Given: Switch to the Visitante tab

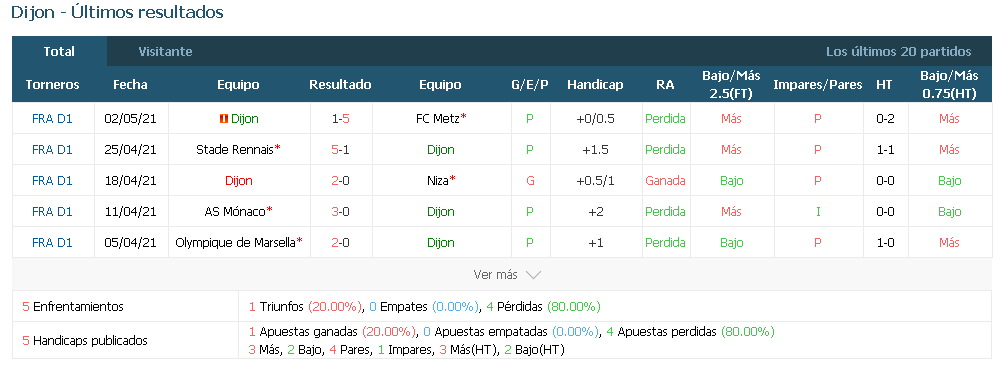Looking at the screenshot, I should tap(166, 52).
